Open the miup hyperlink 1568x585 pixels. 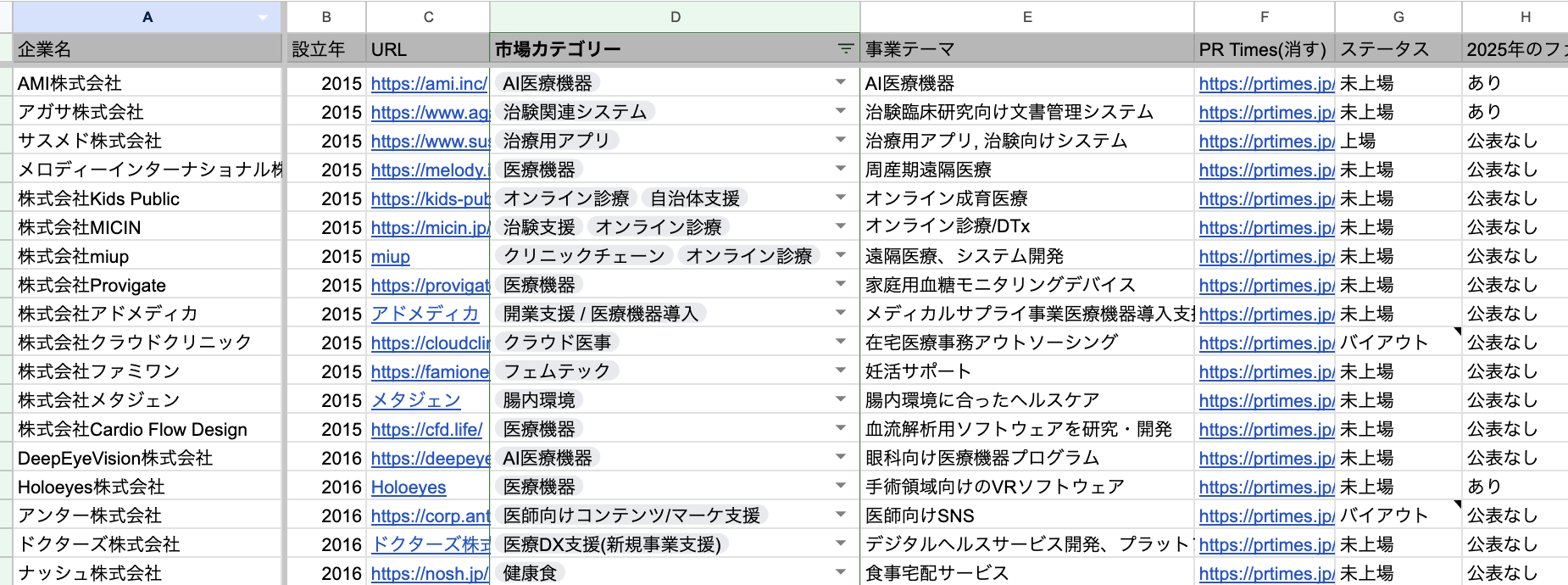390,256
